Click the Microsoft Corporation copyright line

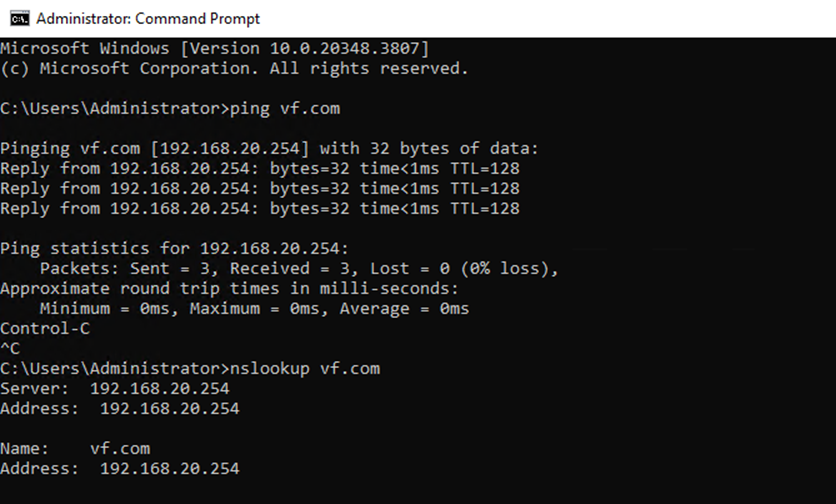pos(234,69)
